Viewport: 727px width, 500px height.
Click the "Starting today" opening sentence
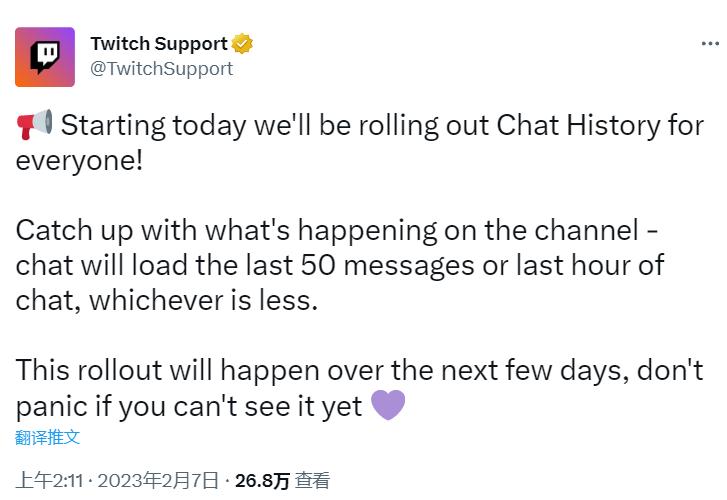[200, 127]
